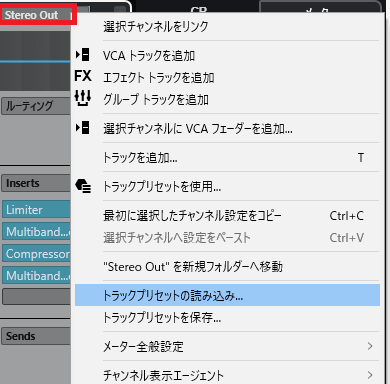This screenshot has width=390, height=384.
Task: Click the FX icon for エフェクト トラックを追加
Action: click(x=83, y=76)
